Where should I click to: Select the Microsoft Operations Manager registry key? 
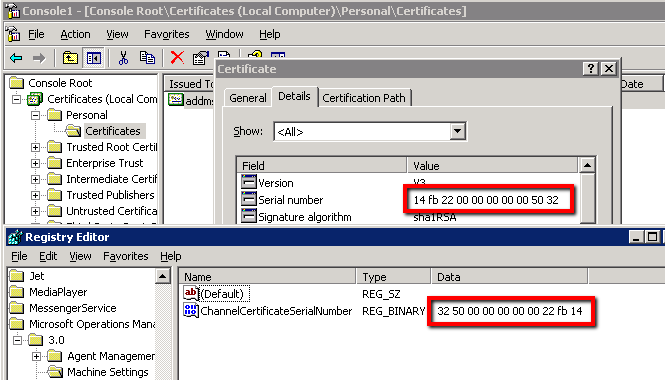click(92, 324)
